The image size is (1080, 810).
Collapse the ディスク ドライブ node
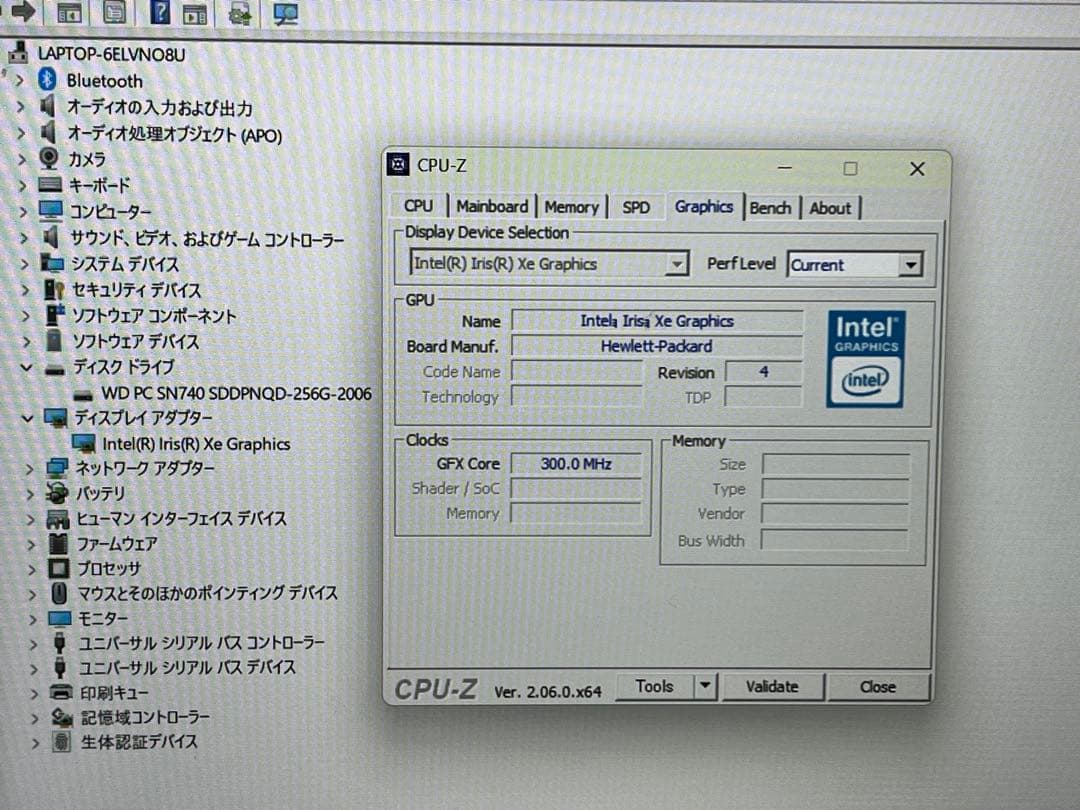tap(28, 368)
